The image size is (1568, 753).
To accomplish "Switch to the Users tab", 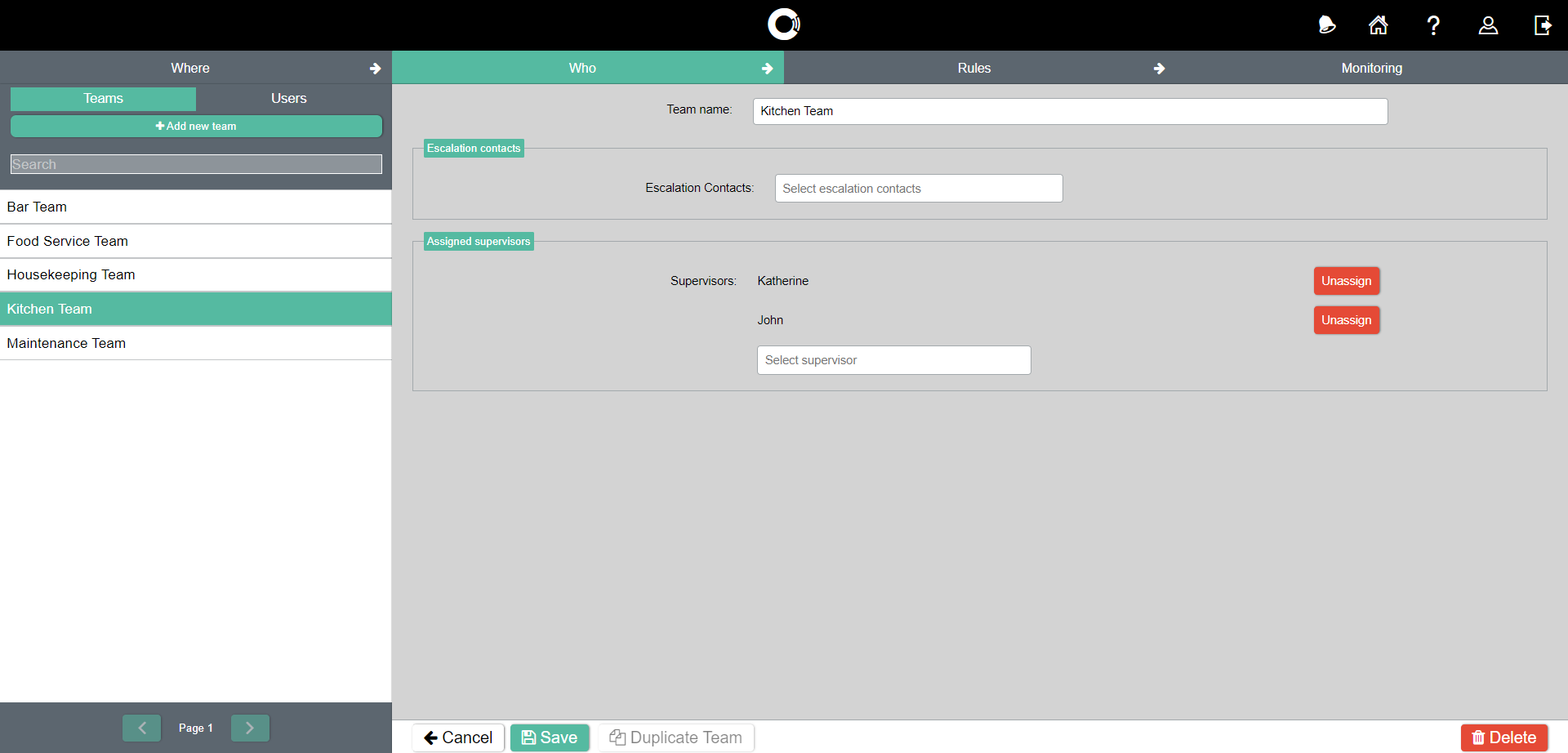I will click(x=288, y=99).
